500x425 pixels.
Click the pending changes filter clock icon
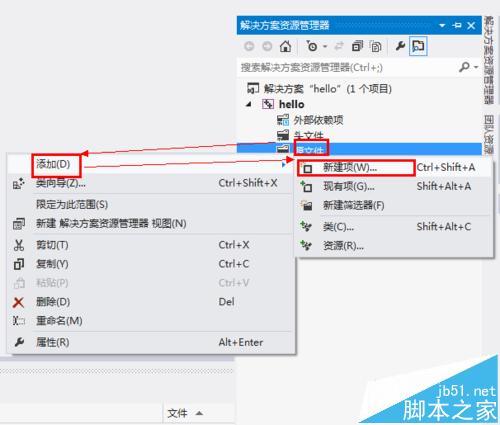tap(312, 46)
